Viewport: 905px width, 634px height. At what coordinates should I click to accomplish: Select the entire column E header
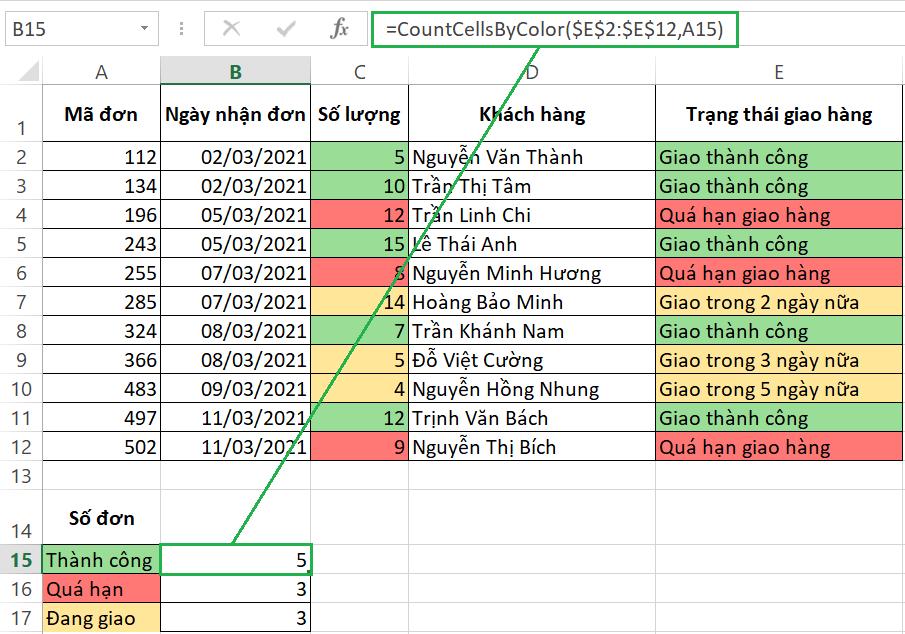(777, 71)
